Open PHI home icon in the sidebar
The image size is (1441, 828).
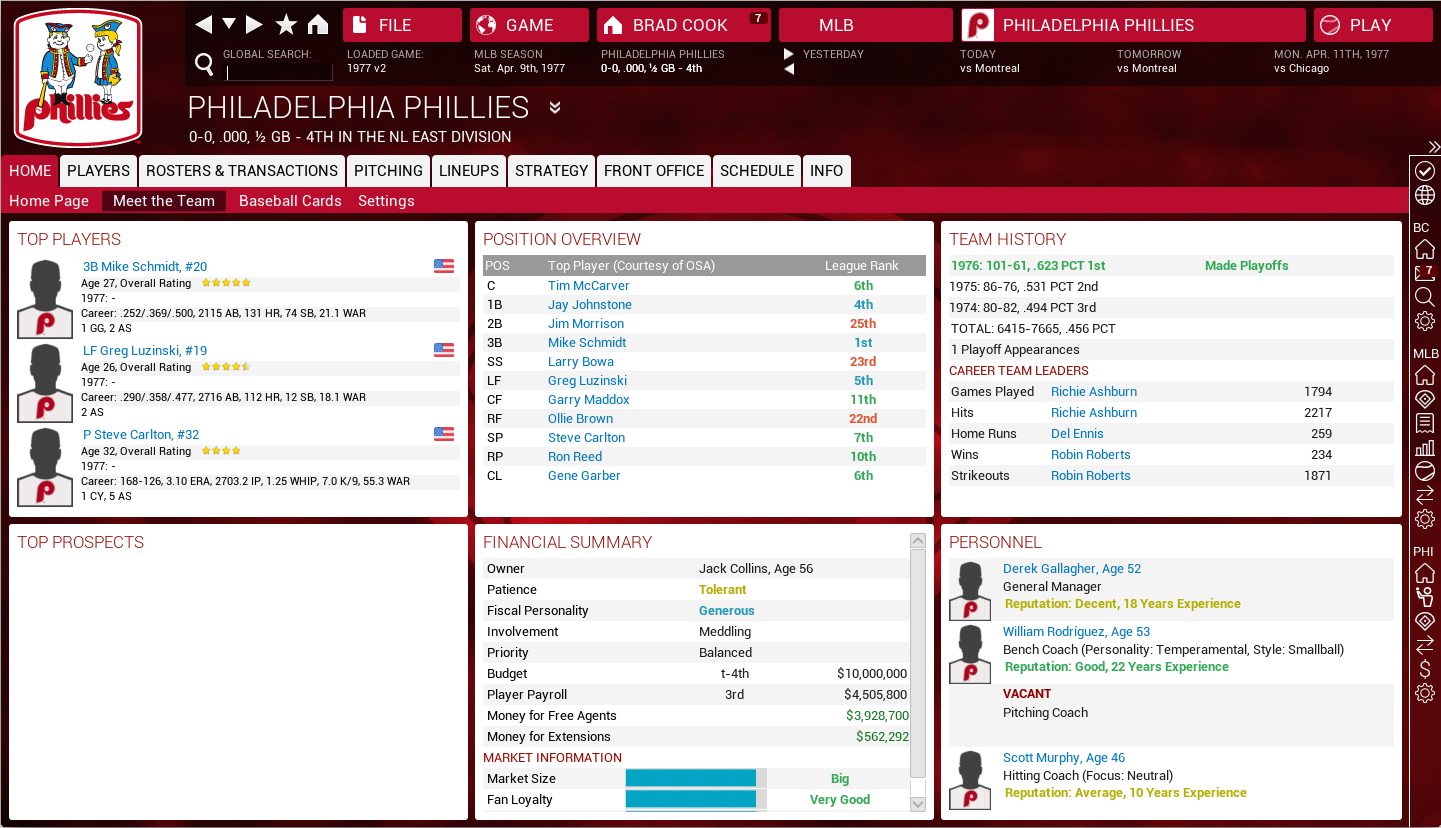(1425, 573)
